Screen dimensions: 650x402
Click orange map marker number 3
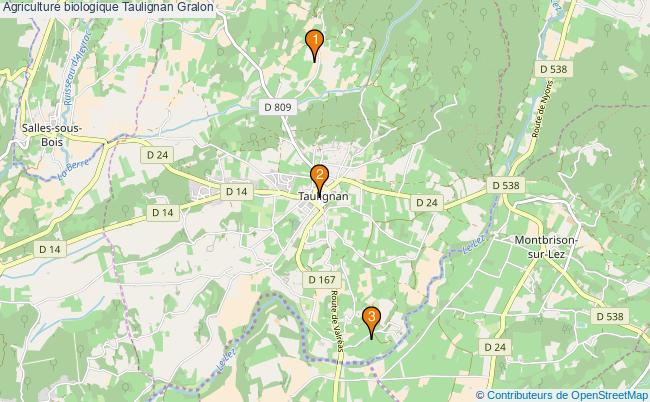371,321
